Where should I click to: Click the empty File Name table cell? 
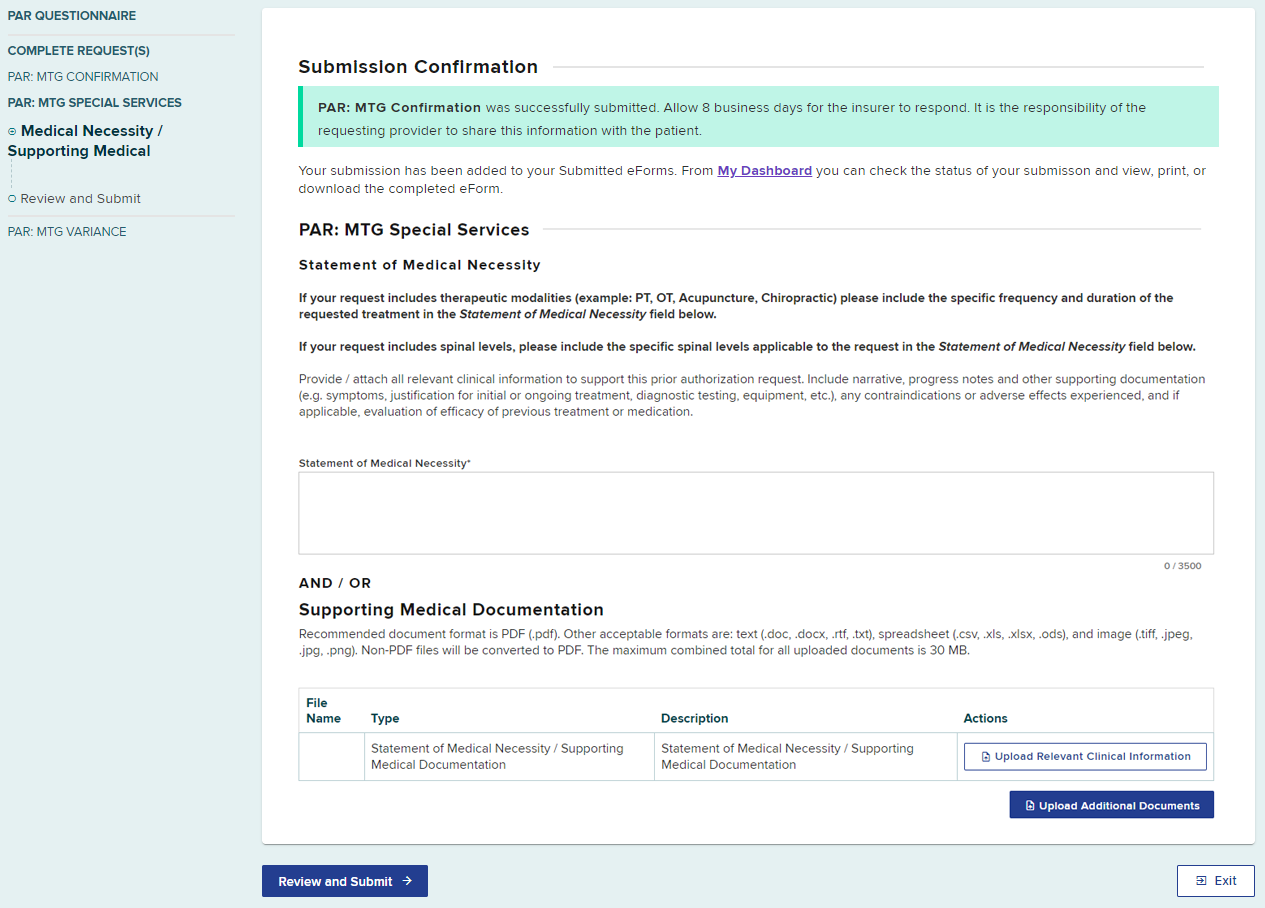(331, 757)
